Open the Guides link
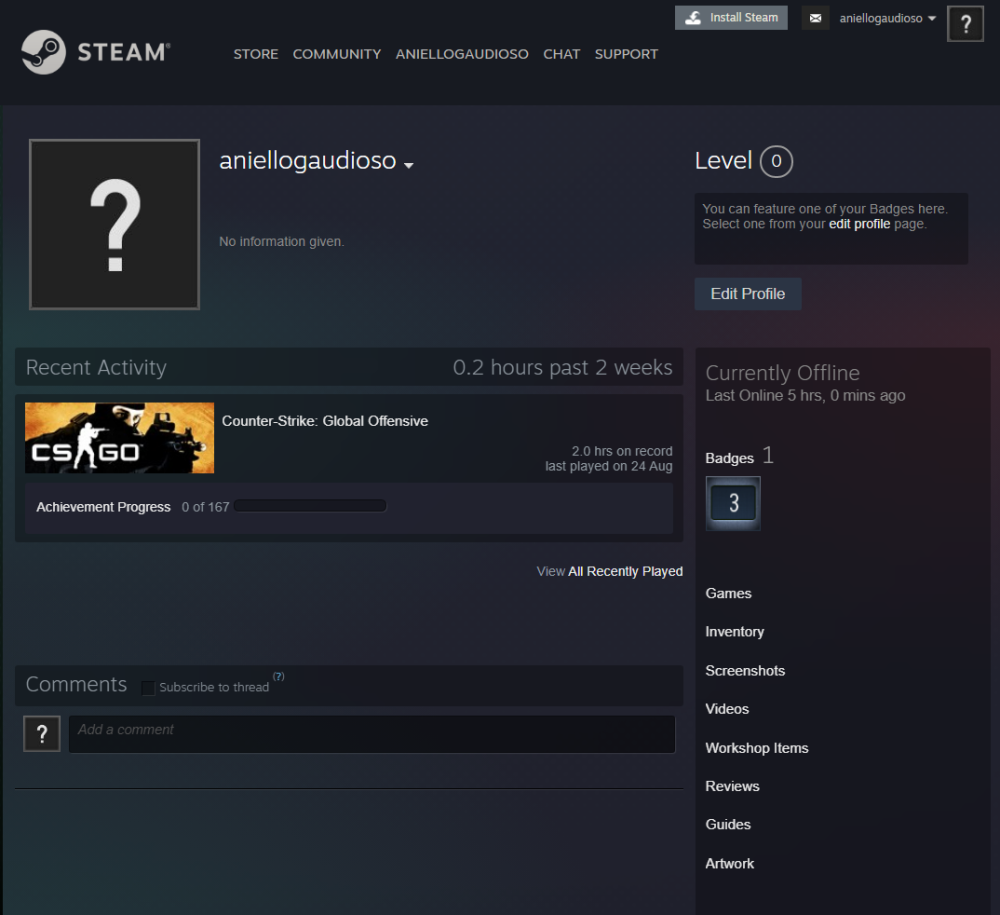 point(728,824)
